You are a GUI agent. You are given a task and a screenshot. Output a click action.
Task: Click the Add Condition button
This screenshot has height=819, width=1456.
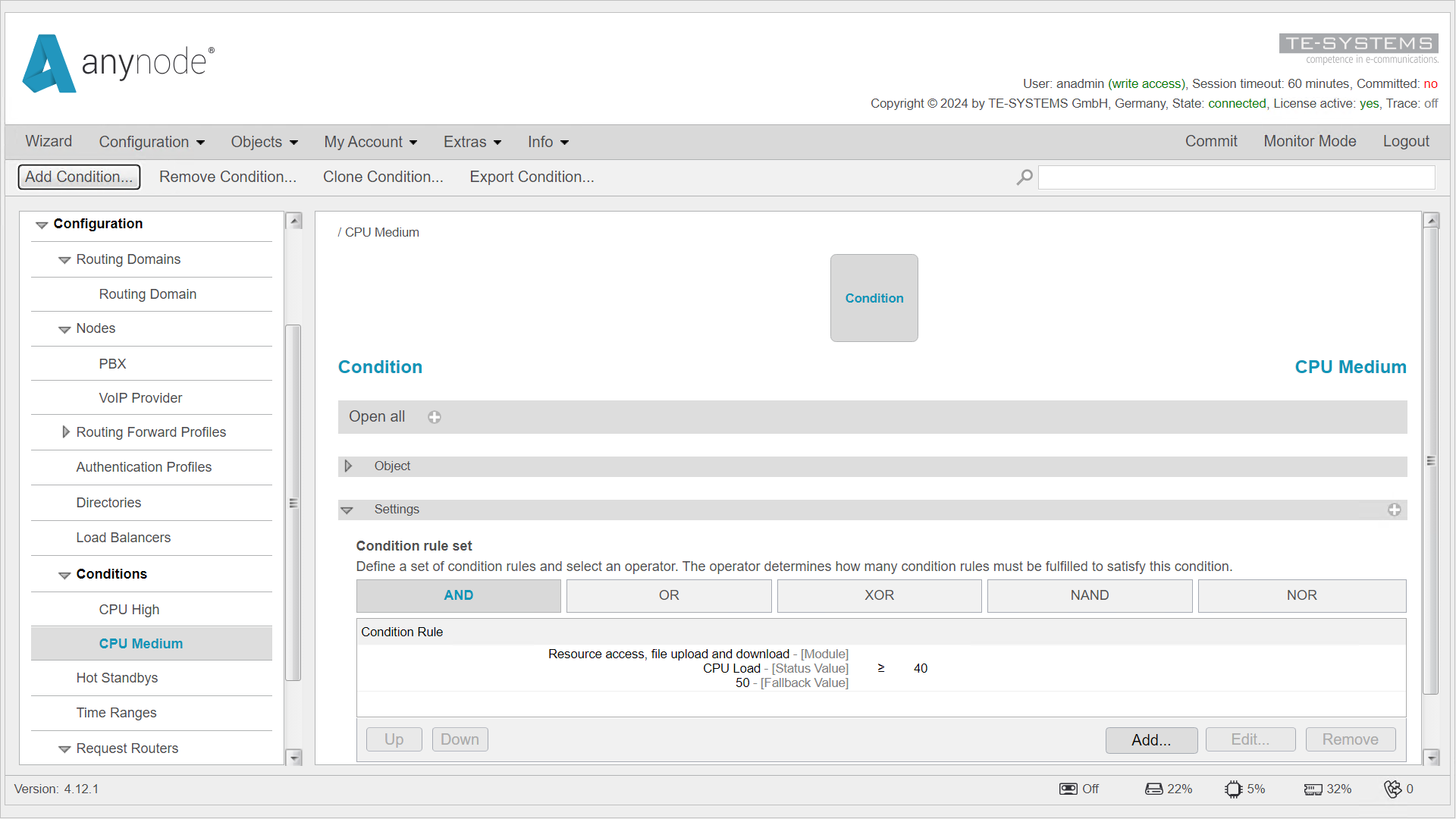(78, 177)
